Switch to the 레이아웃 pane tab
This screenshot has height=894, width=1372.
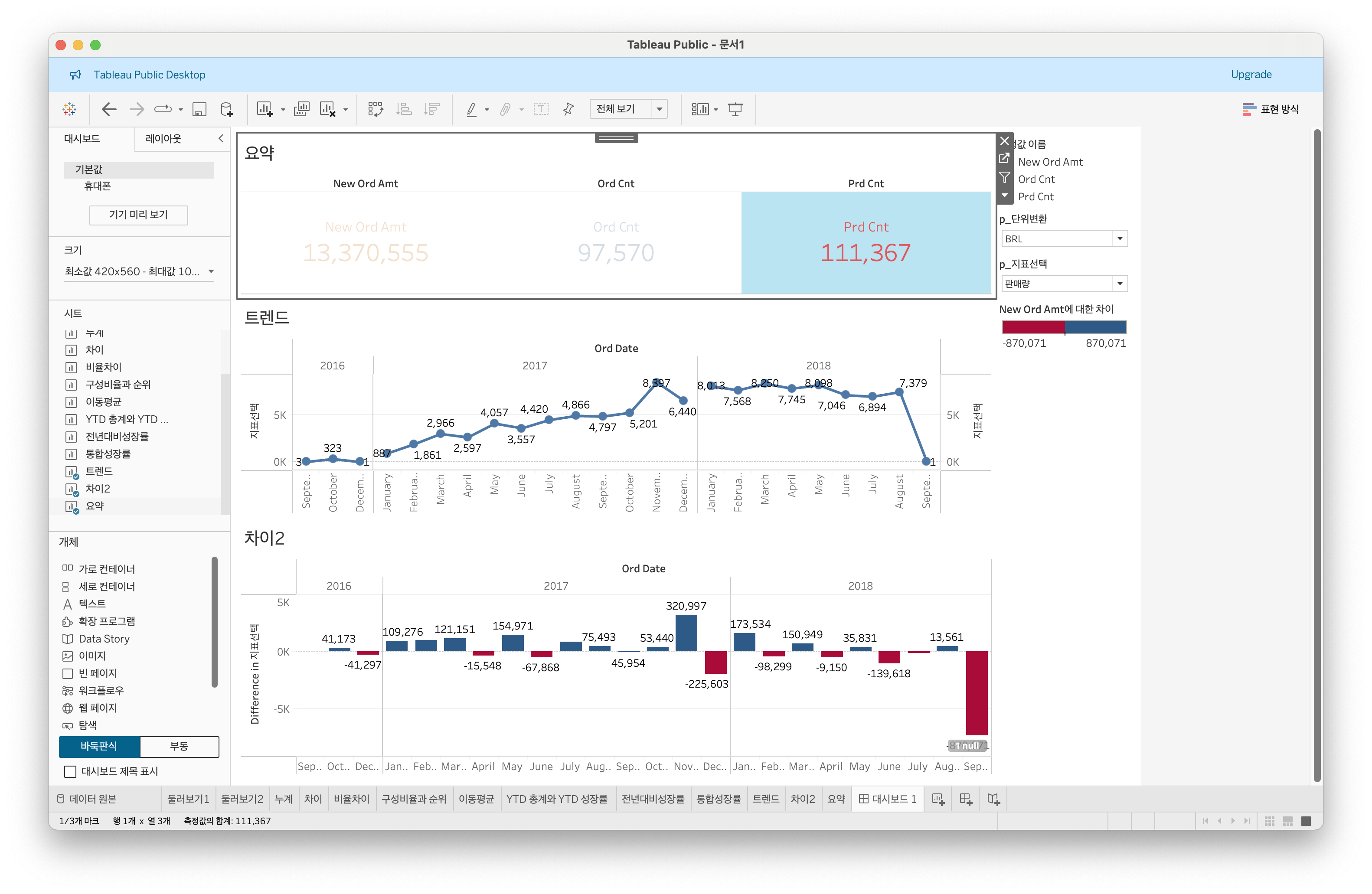(x=164, y=139)
